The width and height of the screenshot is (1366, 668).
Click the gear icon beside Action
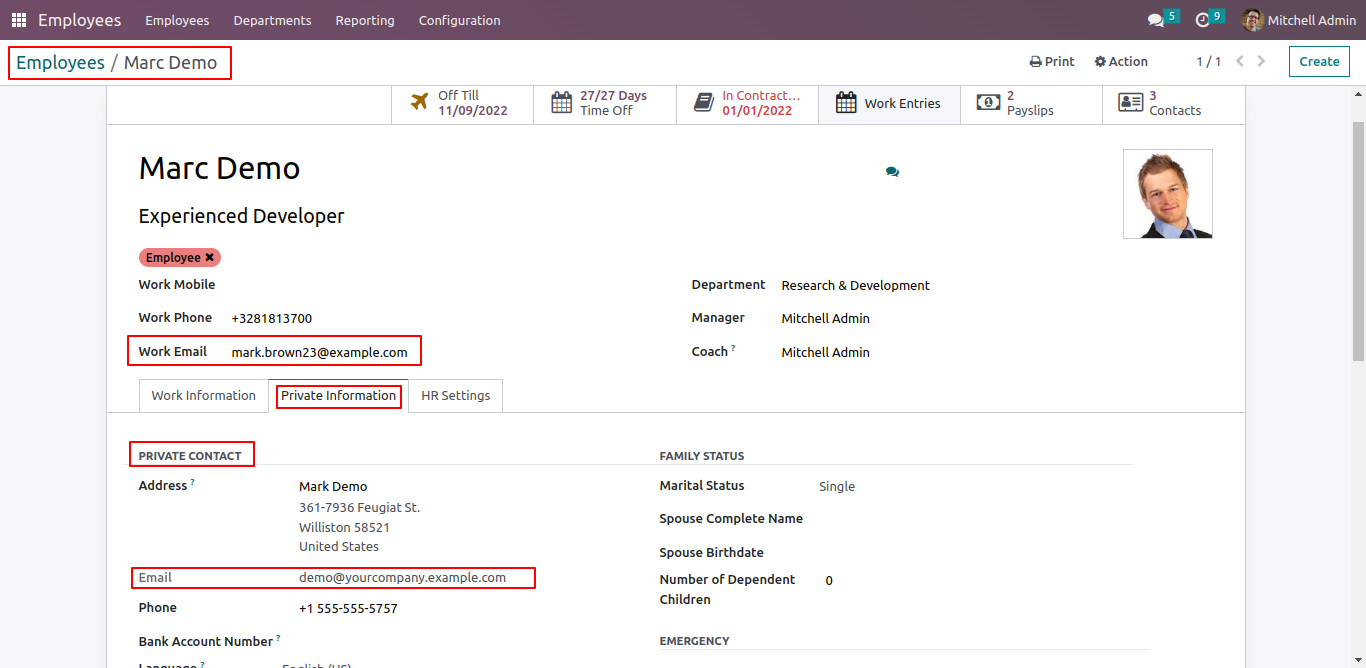click(x=1100, y=62)
